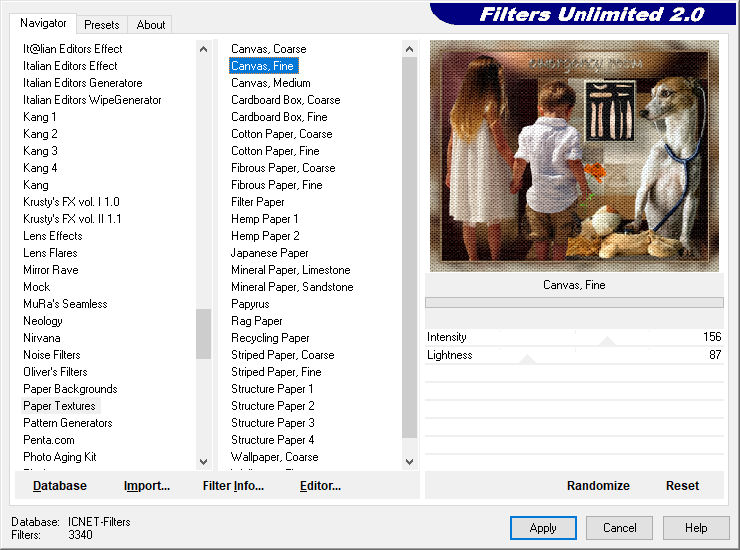
Task: Select Hemp Paper 2 filter
Action: (265, 236)
